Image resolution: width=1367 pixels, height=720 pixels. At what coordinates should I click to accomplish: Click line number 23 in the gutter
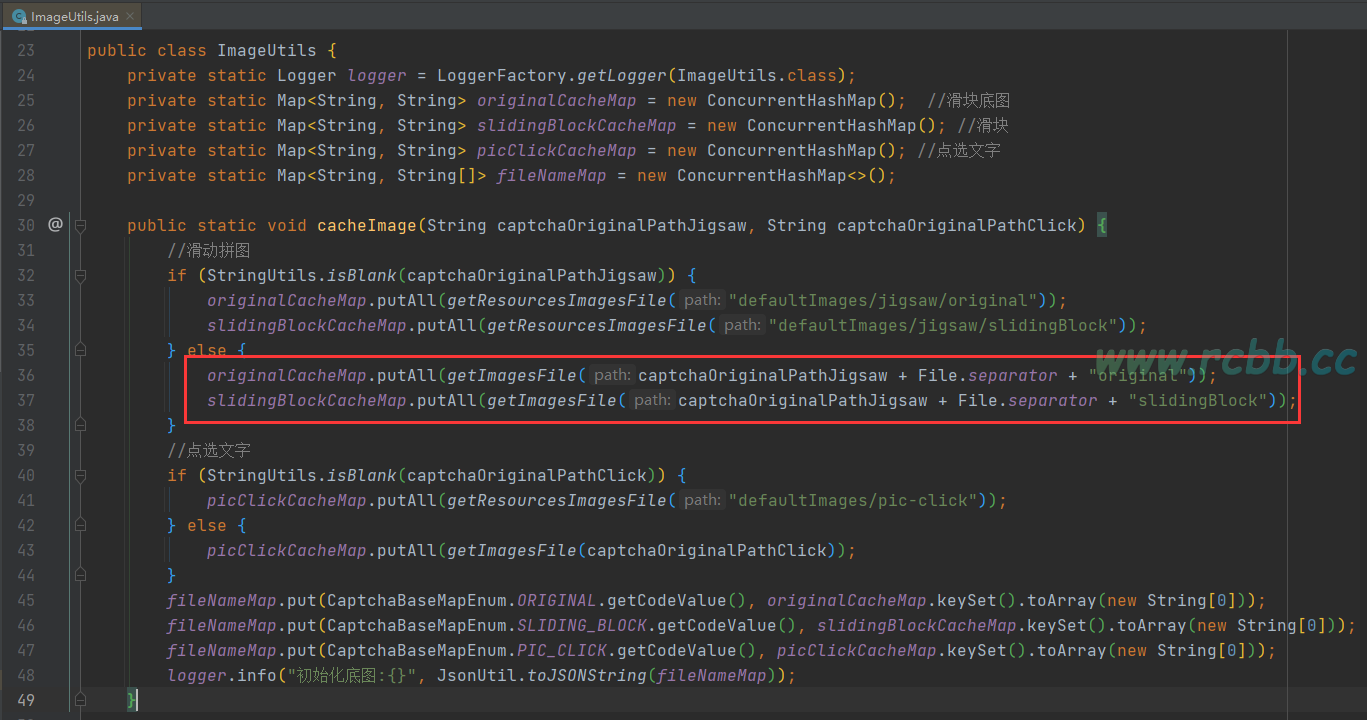[25, 50]
